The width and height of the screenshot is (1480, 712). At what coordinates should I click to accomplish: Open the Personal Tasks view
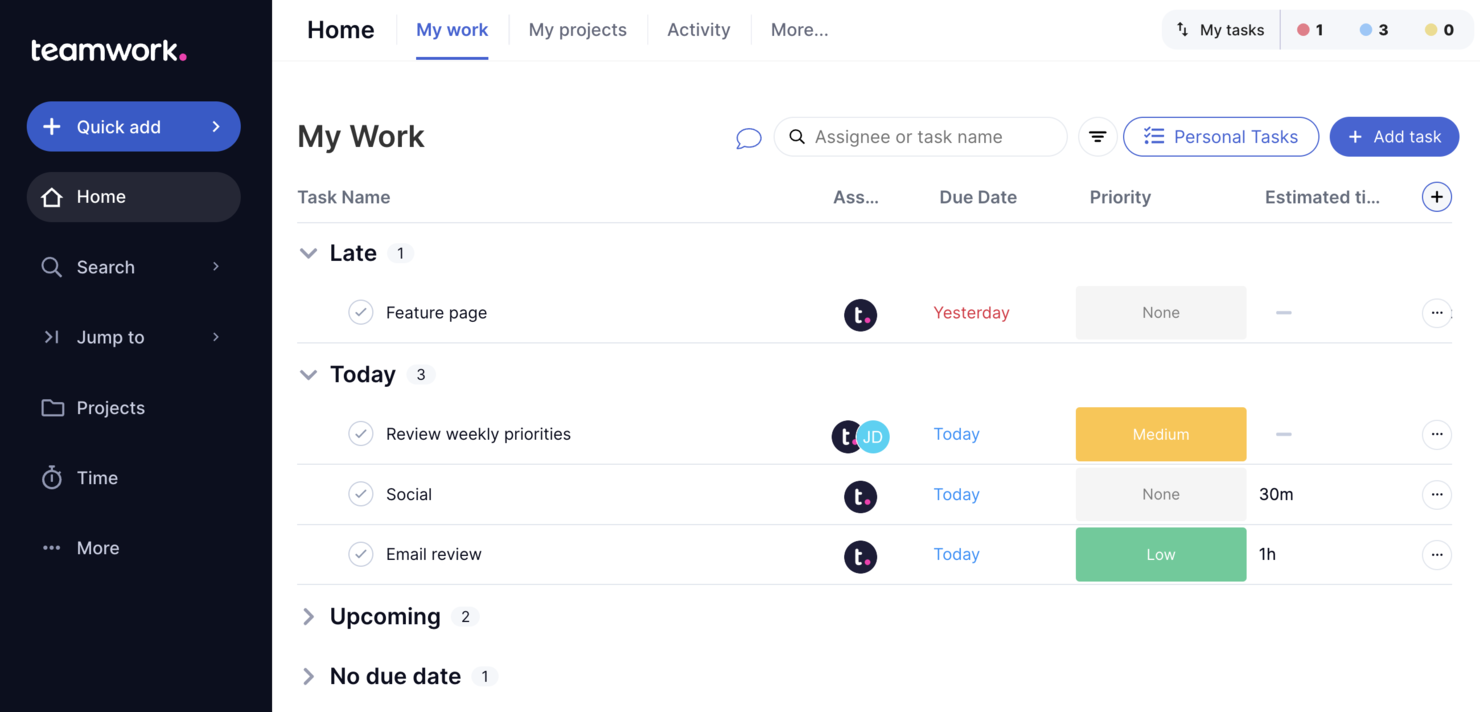click(x=1221, y=136)
